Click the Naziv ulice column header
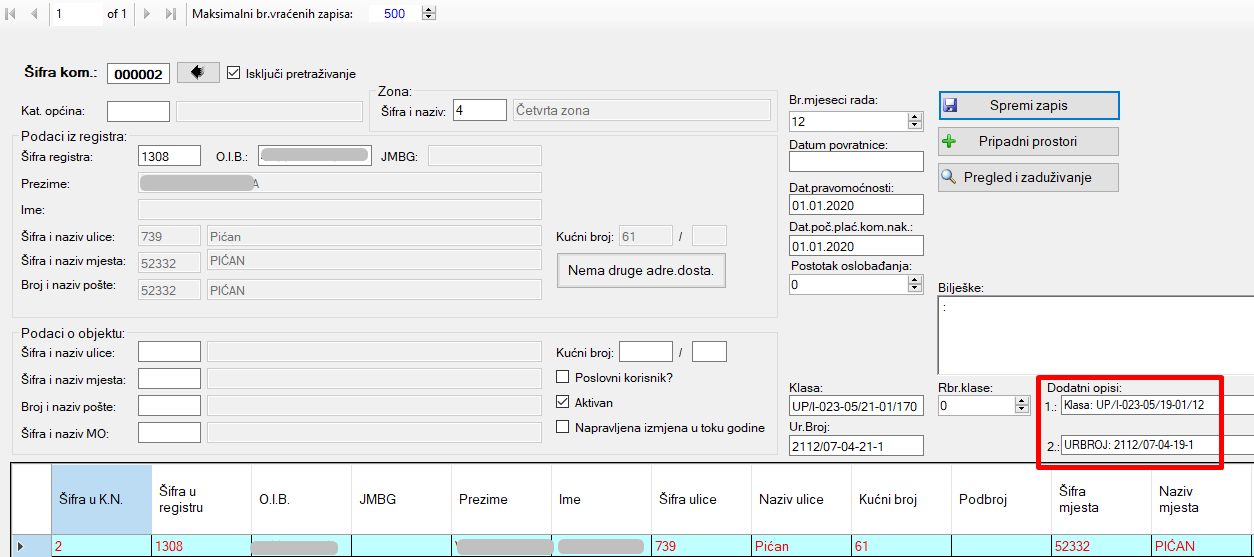Viewport: 1254px width, 557px height. [x=790, y=499]
